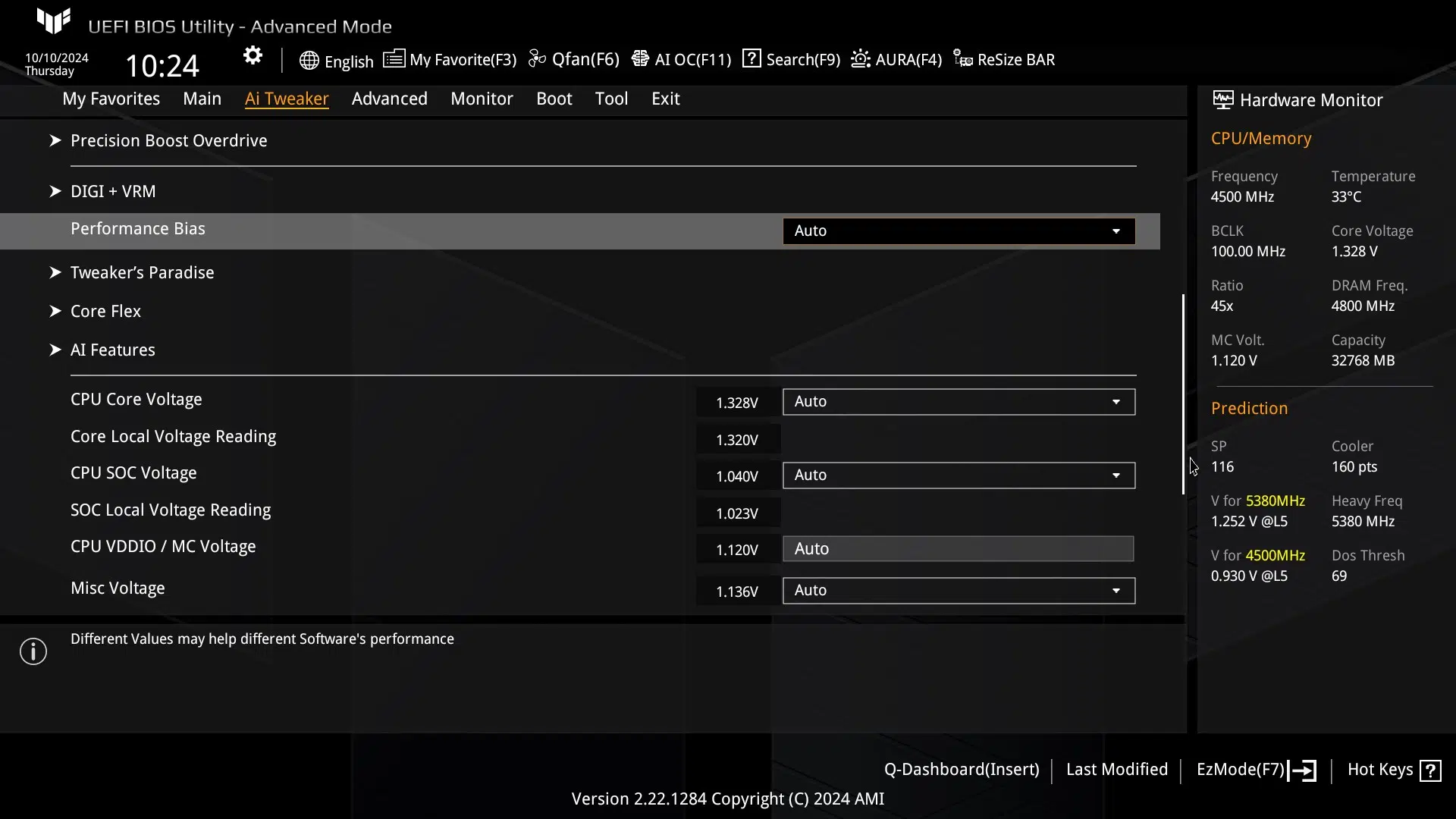Open the Exit tab

pyautogui.click(x=665, y=99)
